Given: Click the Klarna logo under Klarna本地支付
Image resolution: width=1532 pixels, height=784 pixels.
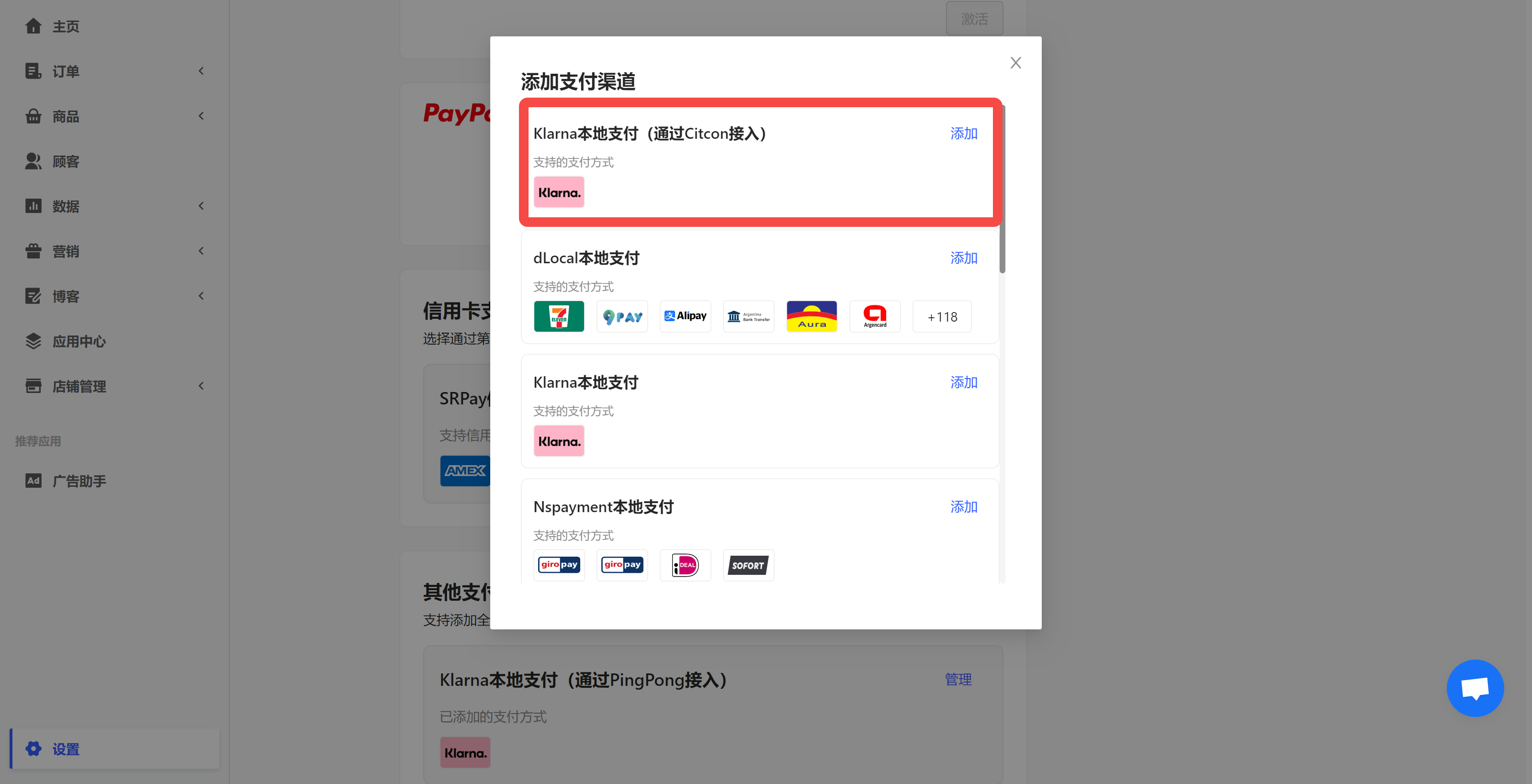Looking at the screenshot, I should [x=559, y=441].
